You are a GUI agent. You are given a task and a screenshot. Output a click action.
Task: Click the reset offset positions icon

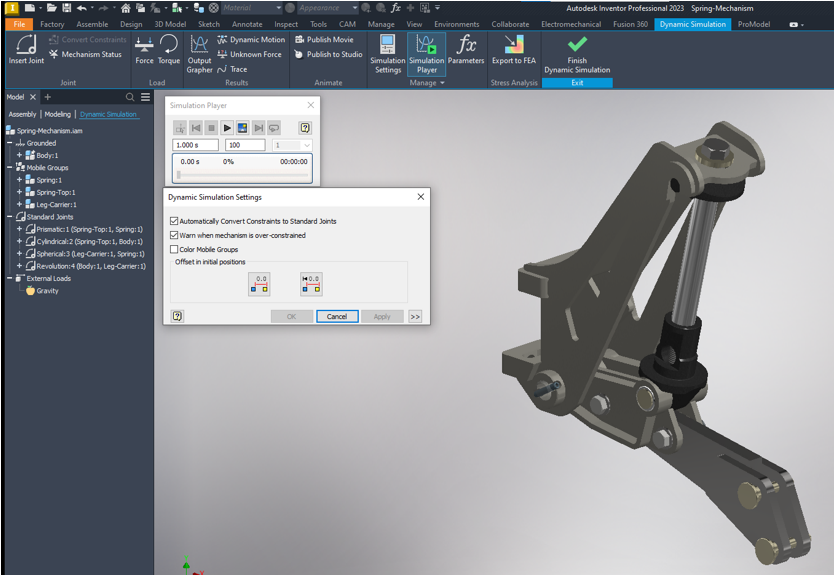pyautogui.click(x=311, y=284)
